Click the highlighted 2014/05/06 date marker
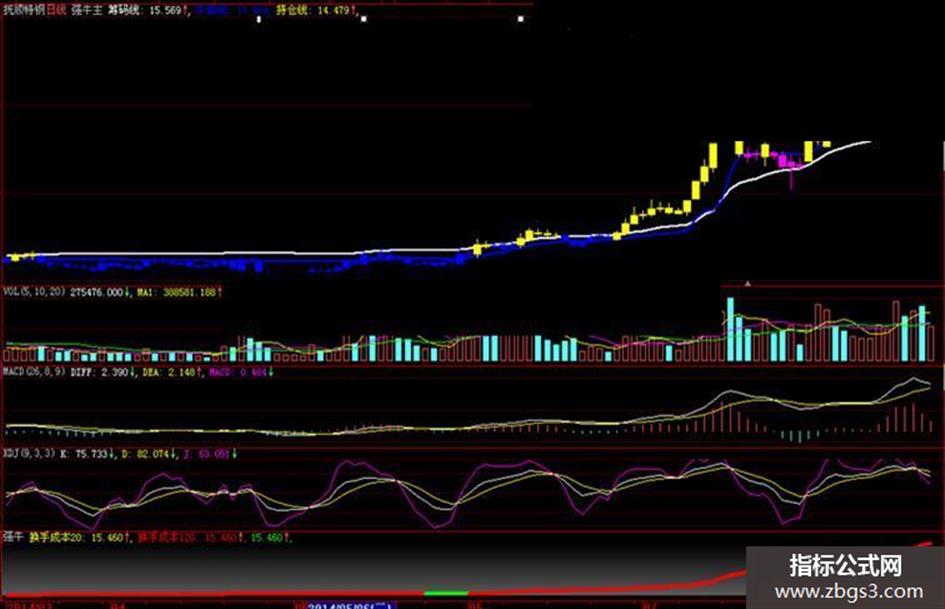945x609 pixels. tap(349, 605)
